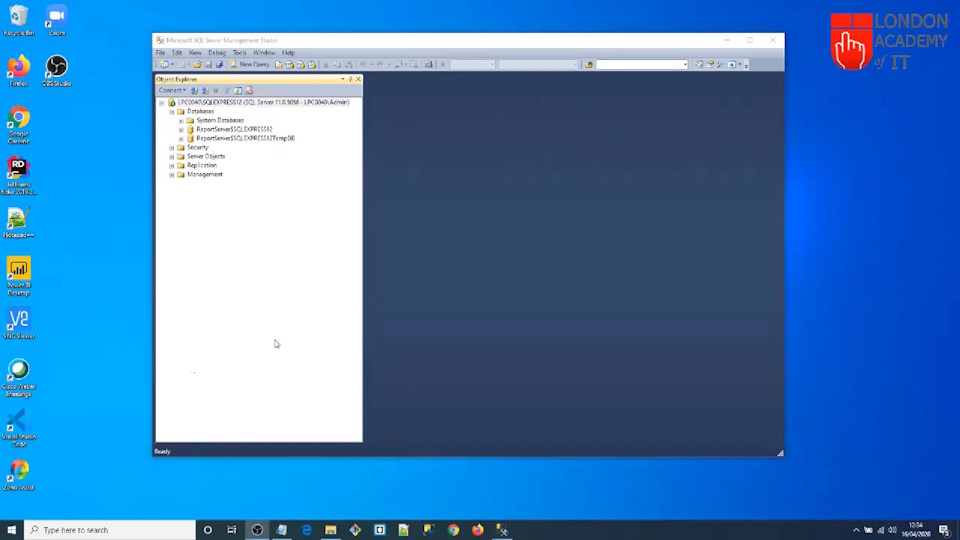Click the New Query toolbar button
Viewport: 960px width, 540px height.
tap(250, 64)
